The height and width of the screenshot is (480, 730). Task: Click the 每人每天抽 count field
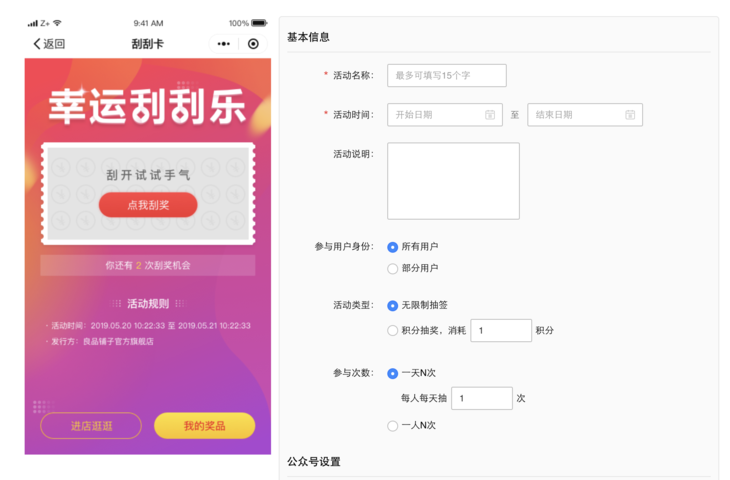click(482, 399)
